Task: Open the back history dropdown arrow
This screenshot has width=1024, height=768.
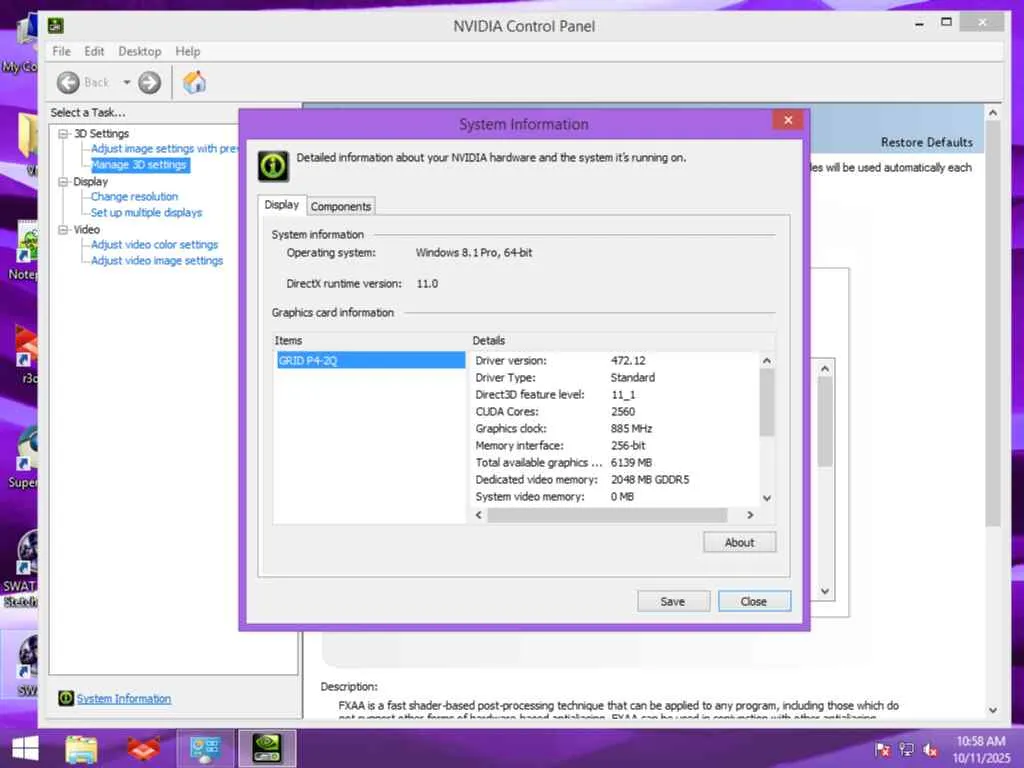Action: (x=127, y=82)
